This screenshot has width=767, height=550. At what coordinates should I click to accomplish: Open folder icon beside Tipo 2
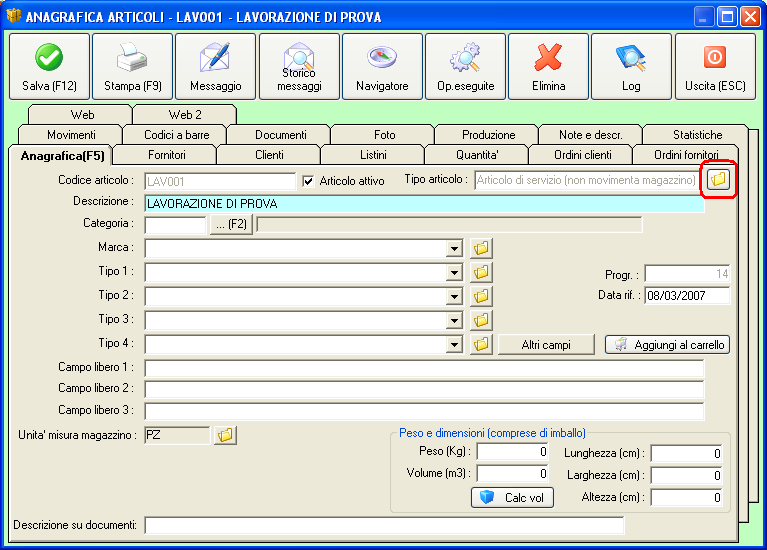point(481,296)
